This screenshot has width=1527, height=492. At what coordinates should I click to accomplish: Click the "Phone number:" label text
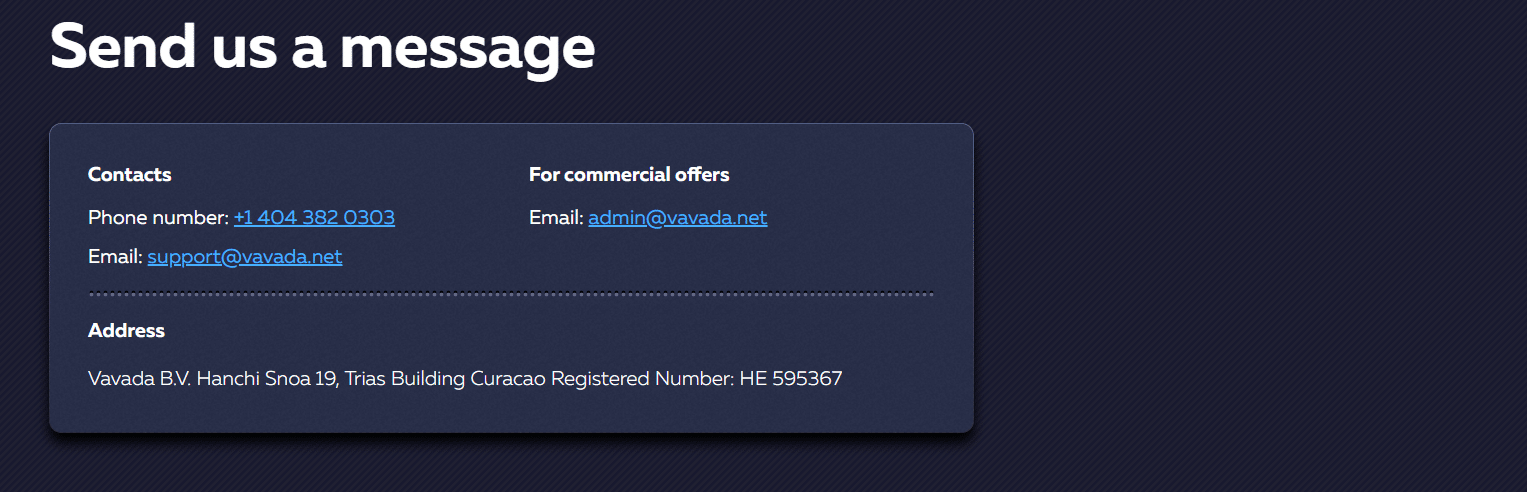(x=158, y=218)
